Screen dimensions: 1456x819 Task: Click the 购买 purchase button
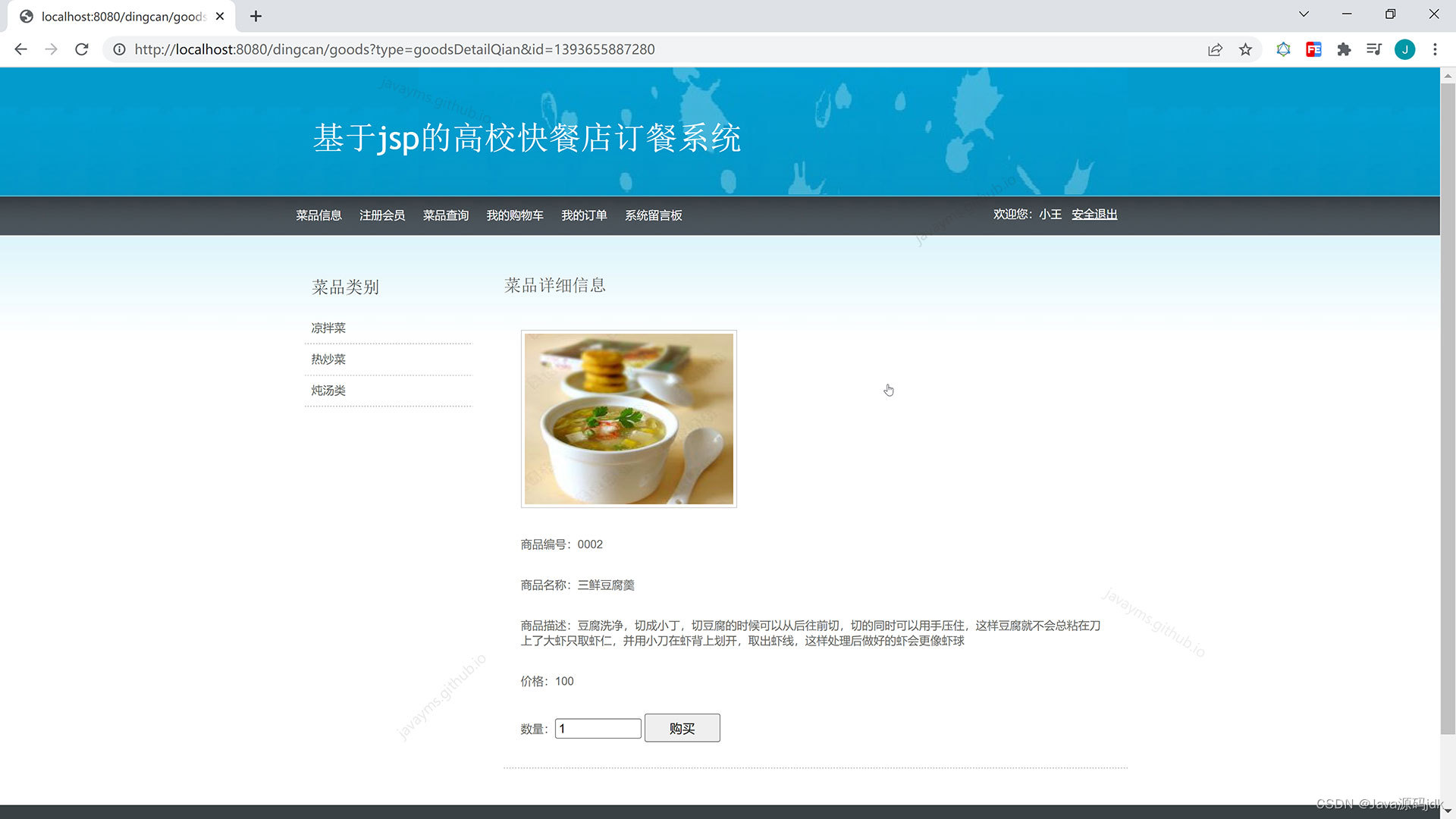click(x=682, y=727)
